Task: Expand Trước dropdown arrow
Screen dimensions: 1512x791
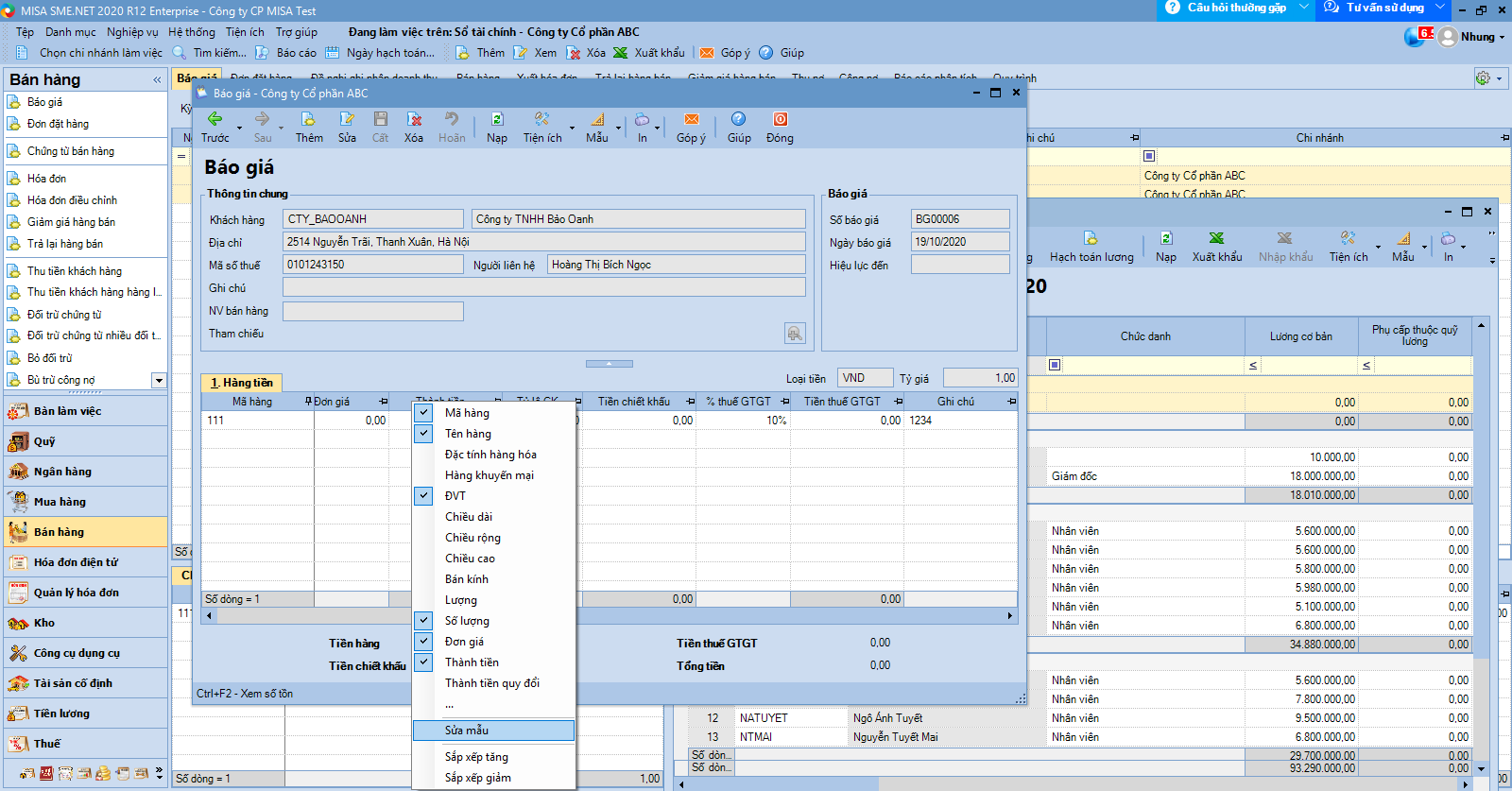Action: pos(239,127)
